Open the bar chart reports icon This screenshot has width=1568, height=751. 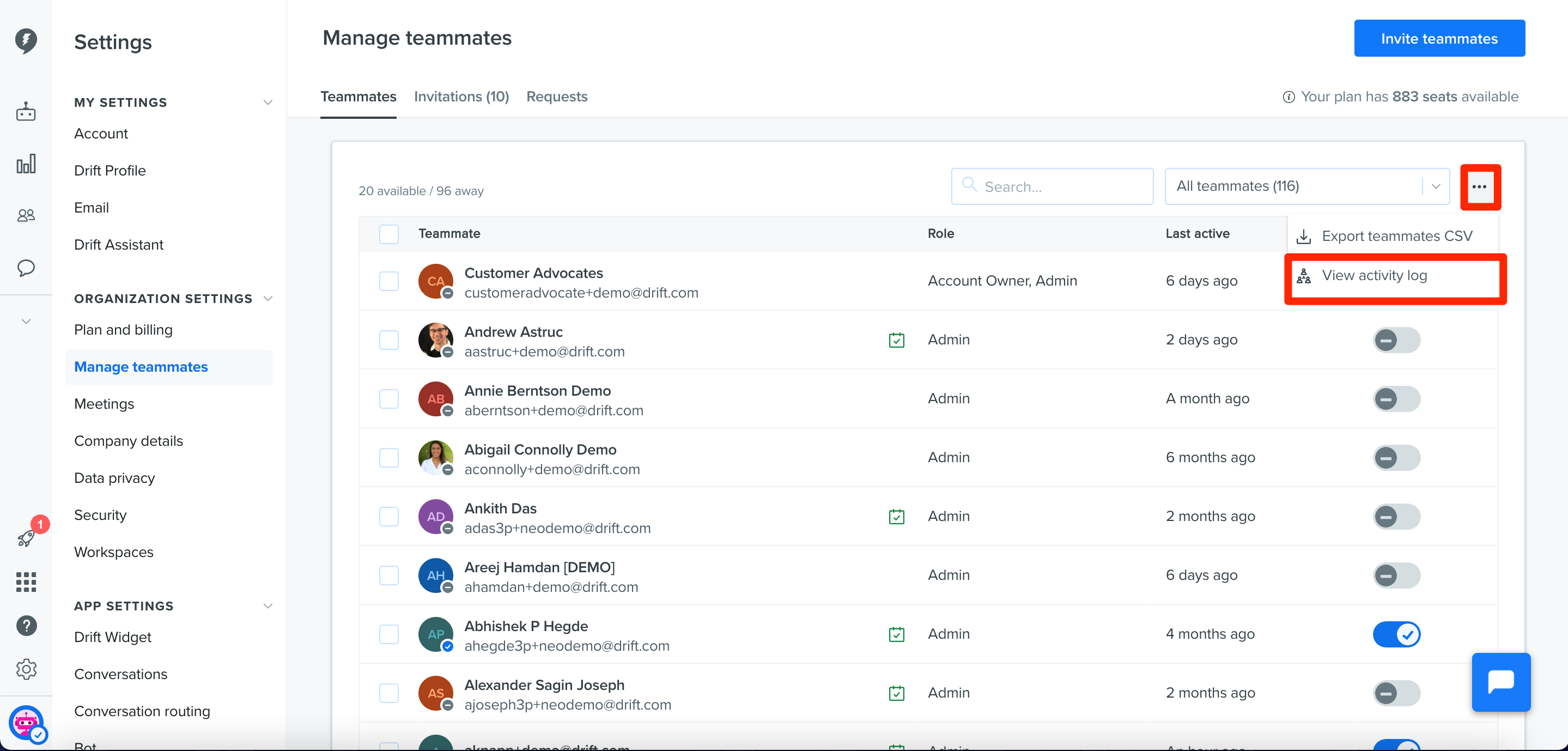coord(26,163)
